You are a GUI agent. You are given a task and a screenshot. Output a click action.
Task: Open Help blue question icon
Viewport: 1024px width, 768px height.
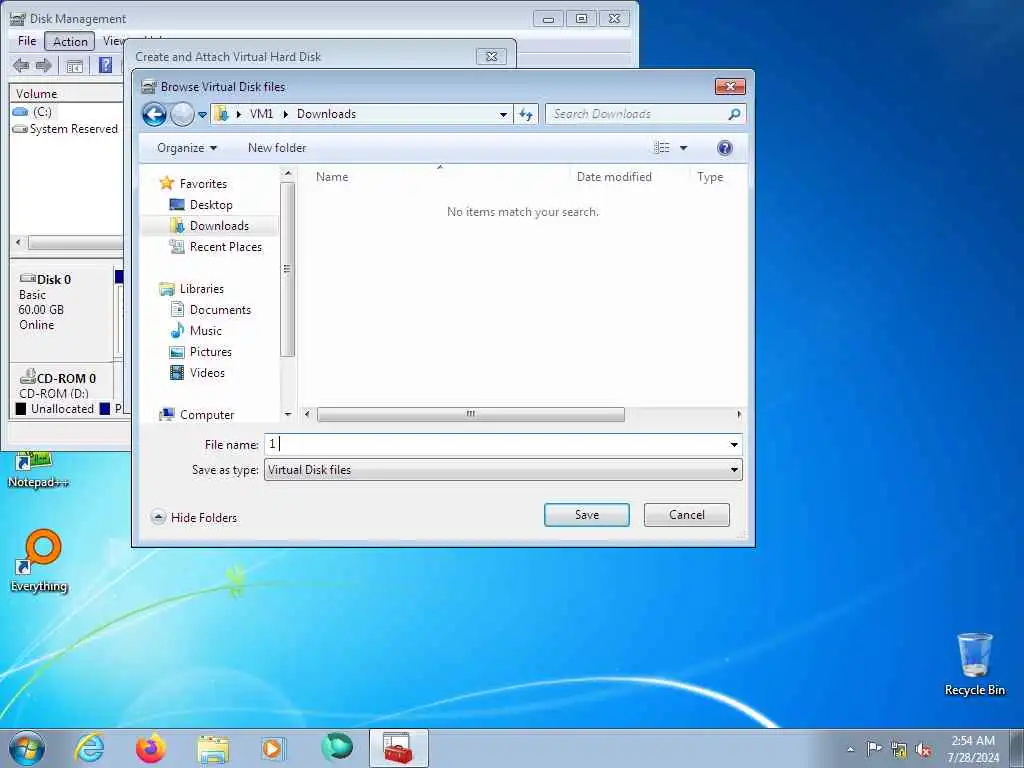[724, 148]
